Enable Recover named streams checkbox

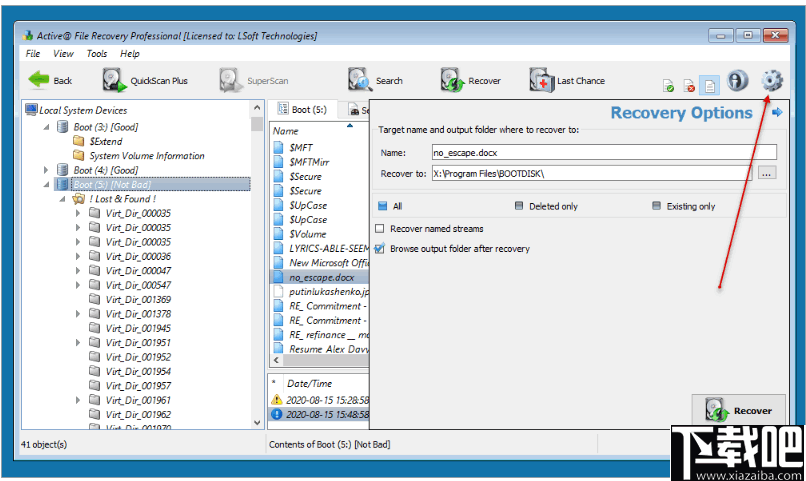click(380, 229)
